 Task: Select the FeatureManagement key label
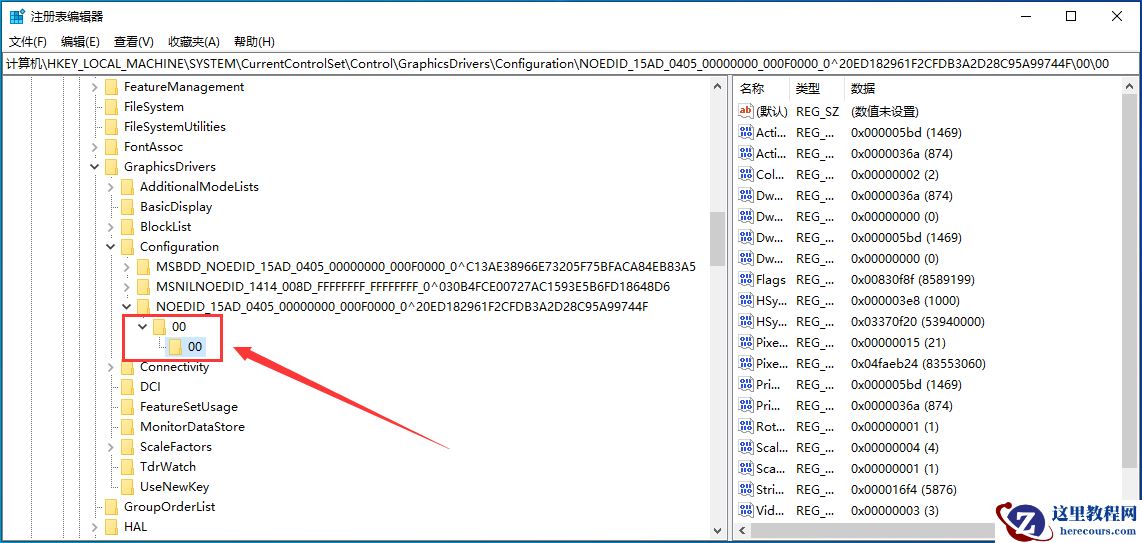coord(184,87)
